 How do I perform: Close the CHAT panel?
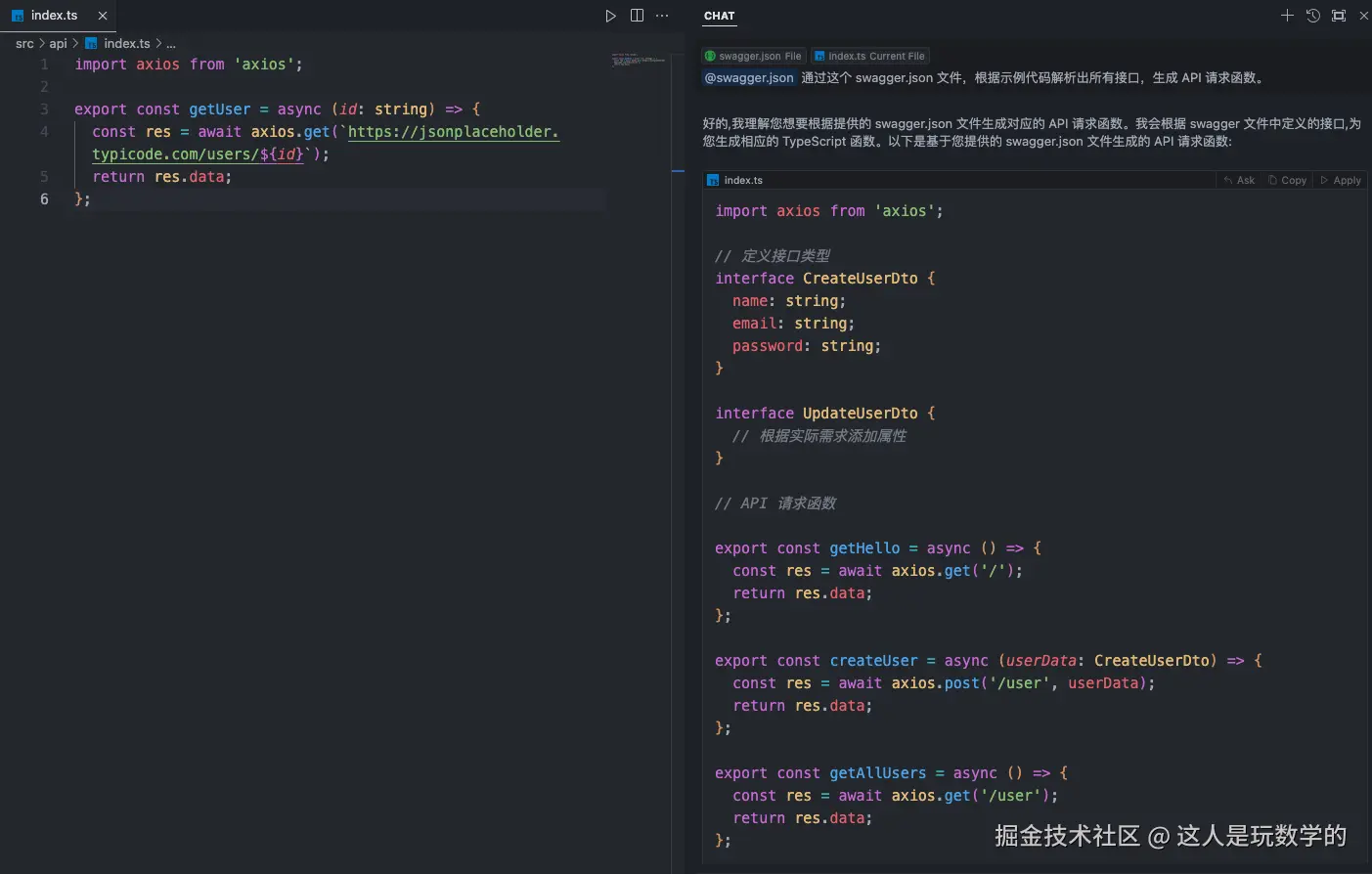pos(1363,16)
